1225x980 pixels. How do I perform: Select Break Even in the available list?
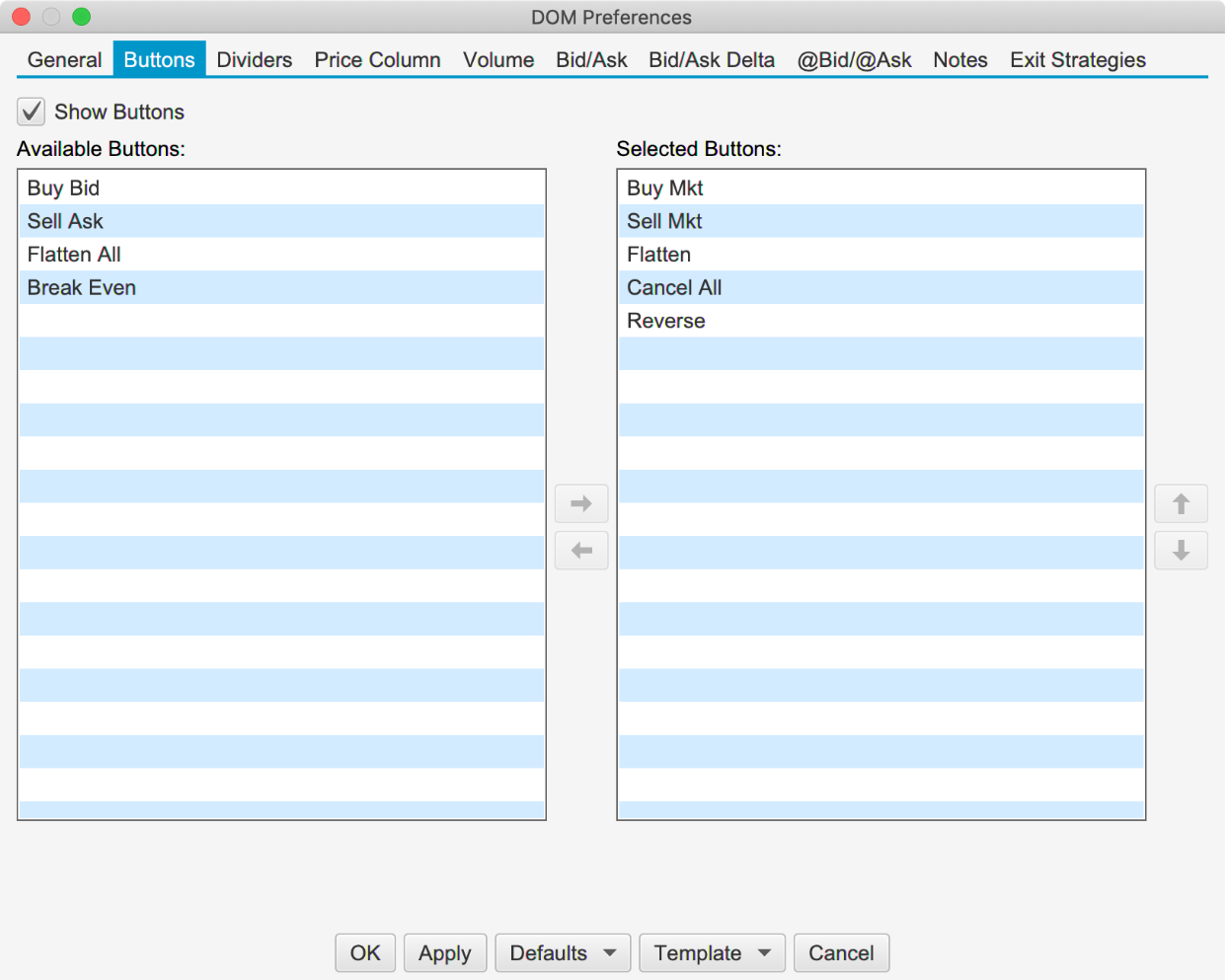pos(82,288)
